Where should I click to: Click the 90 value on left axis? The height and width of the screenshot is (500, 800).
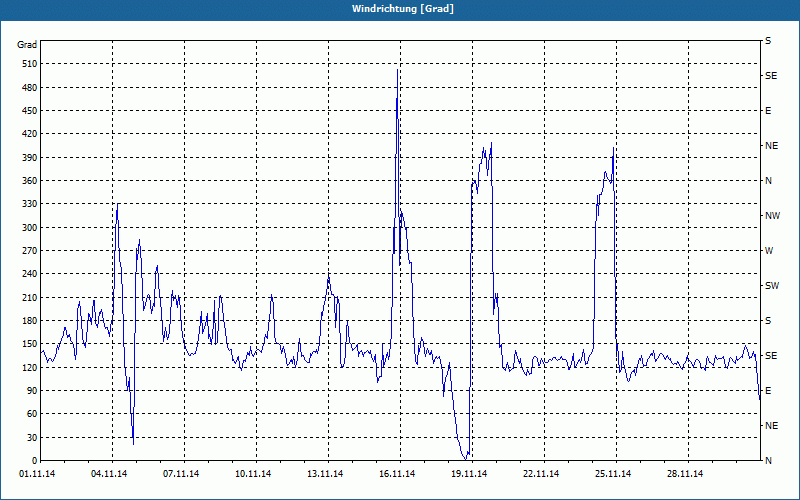33,391
